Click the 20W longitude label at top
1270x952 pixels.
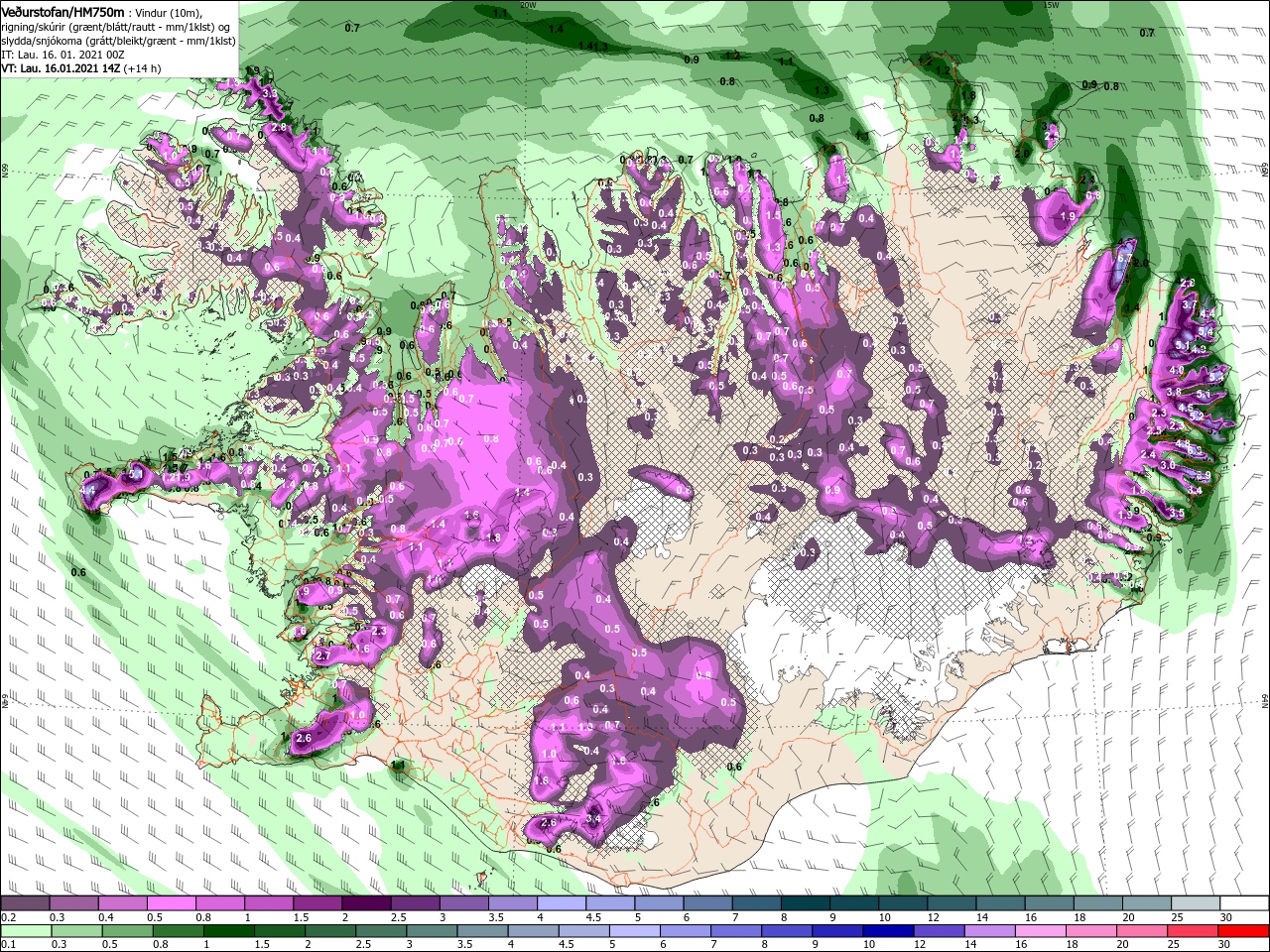[528, 5]
